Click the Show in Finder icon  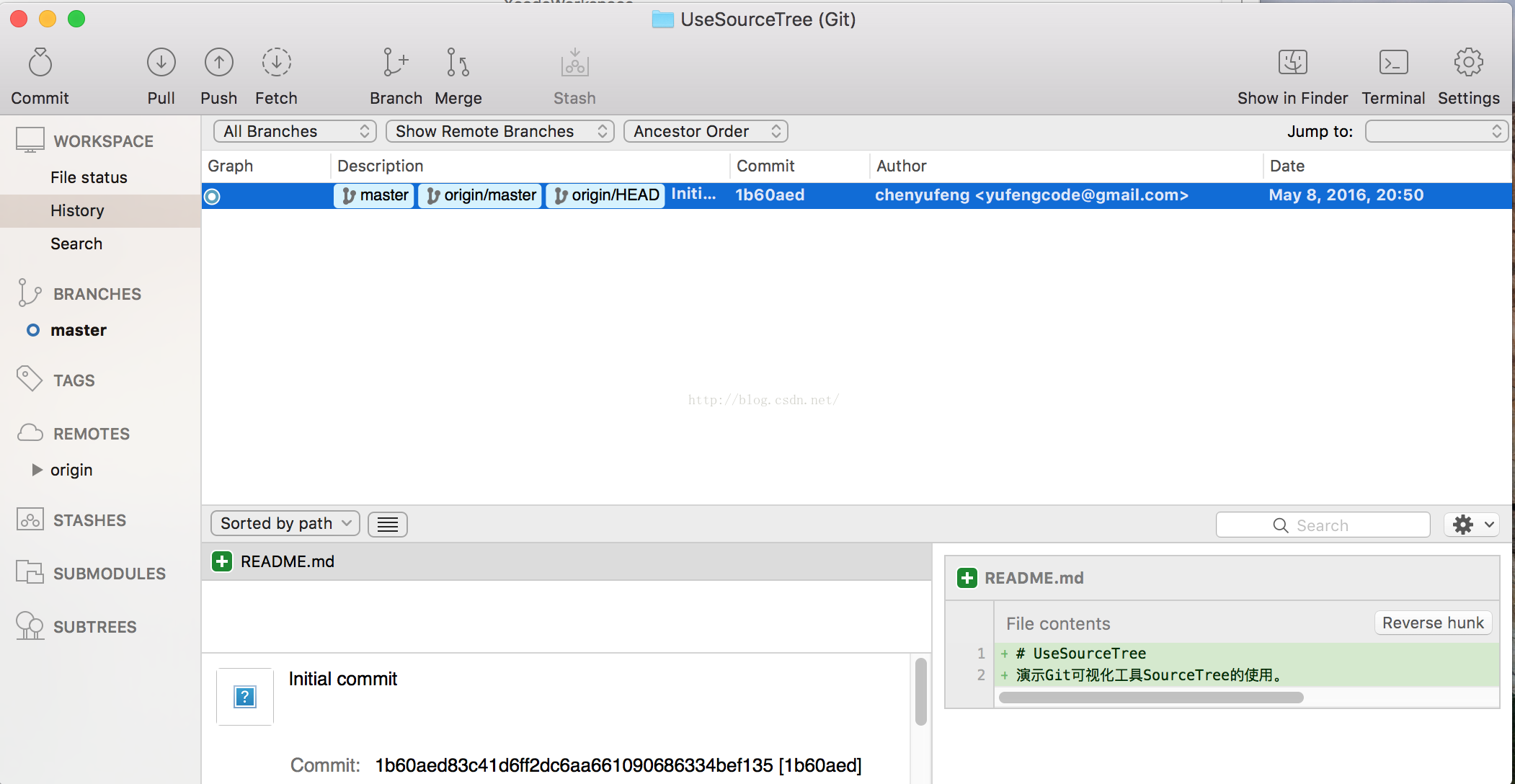[x=1292, y=63]
